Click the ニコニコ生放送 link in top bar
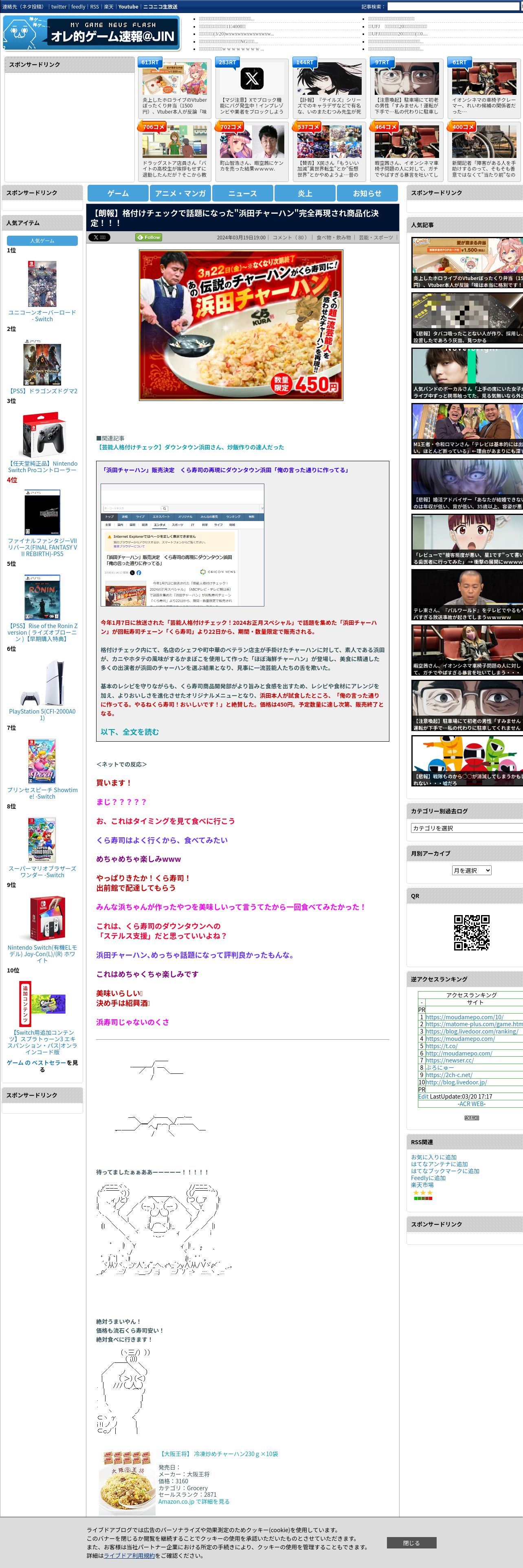Screen dimensions: 523x1568 click(160, 7)
